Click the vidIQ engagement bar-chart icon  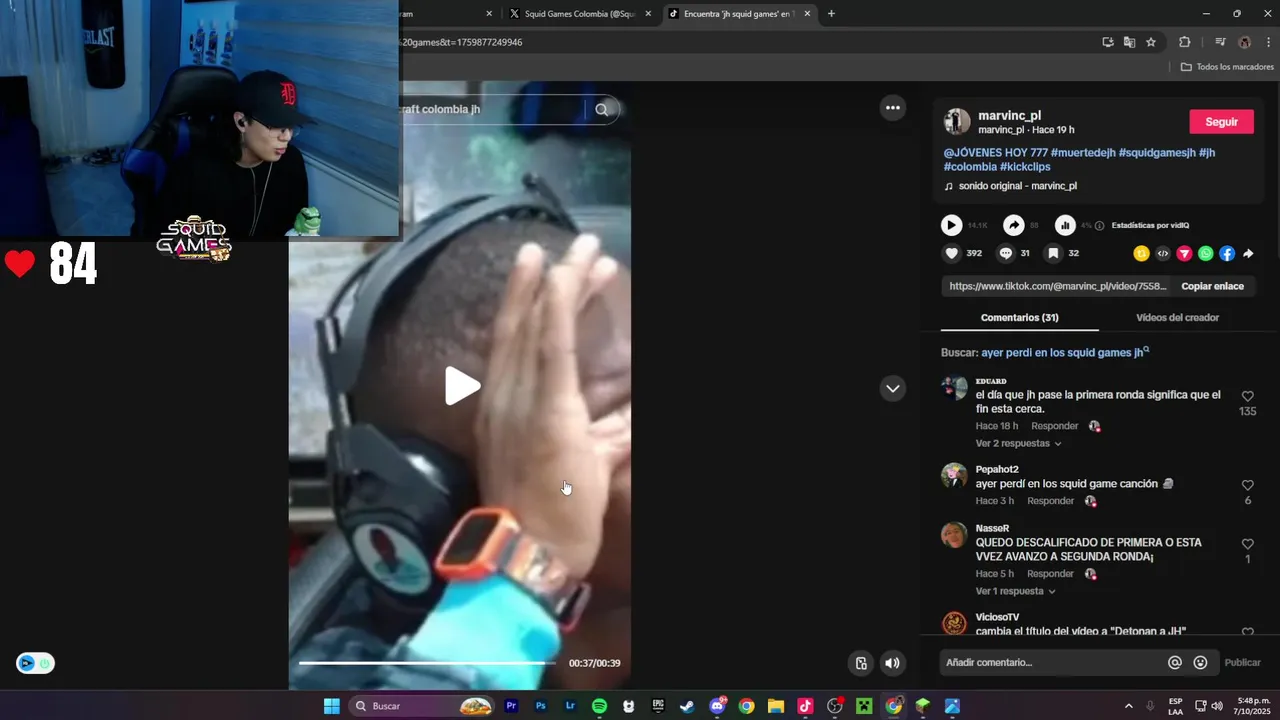click(x=1065, y=226)
